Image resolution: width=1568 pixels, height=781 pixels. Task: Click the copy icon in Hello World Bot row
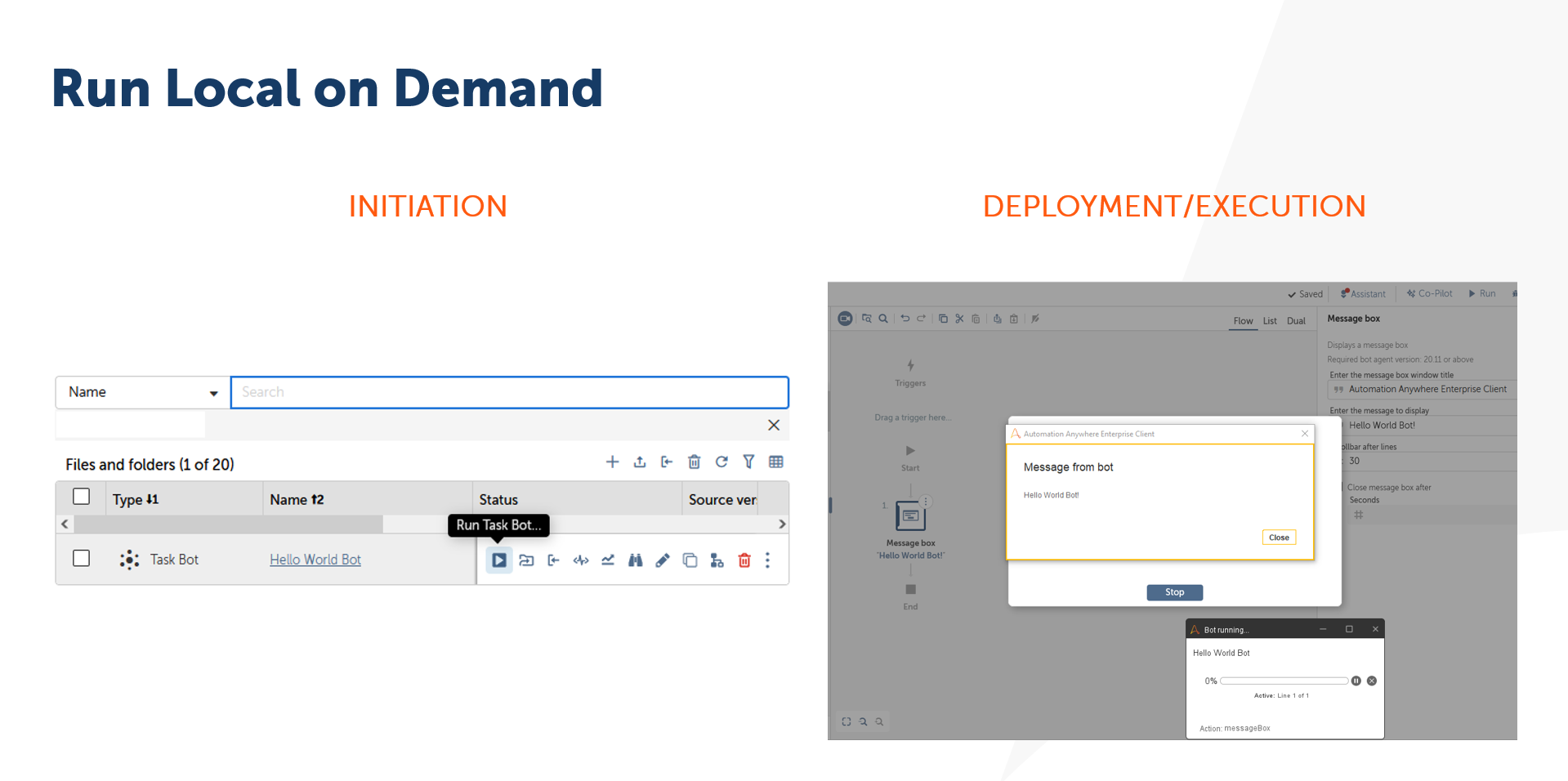[x=690, y=560]
